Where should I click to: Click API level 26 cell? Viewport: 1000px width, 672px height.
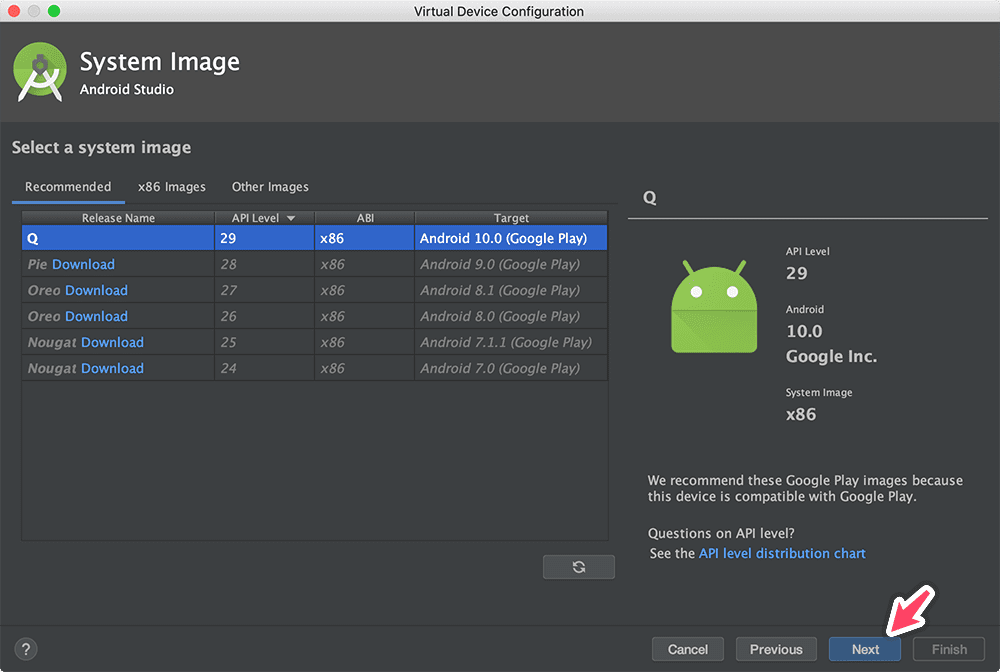coord(265,316)
